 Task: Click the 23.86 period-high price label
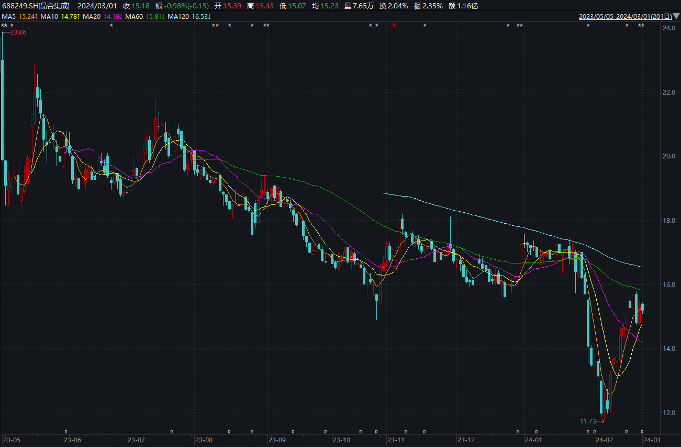tap(17, 33)
